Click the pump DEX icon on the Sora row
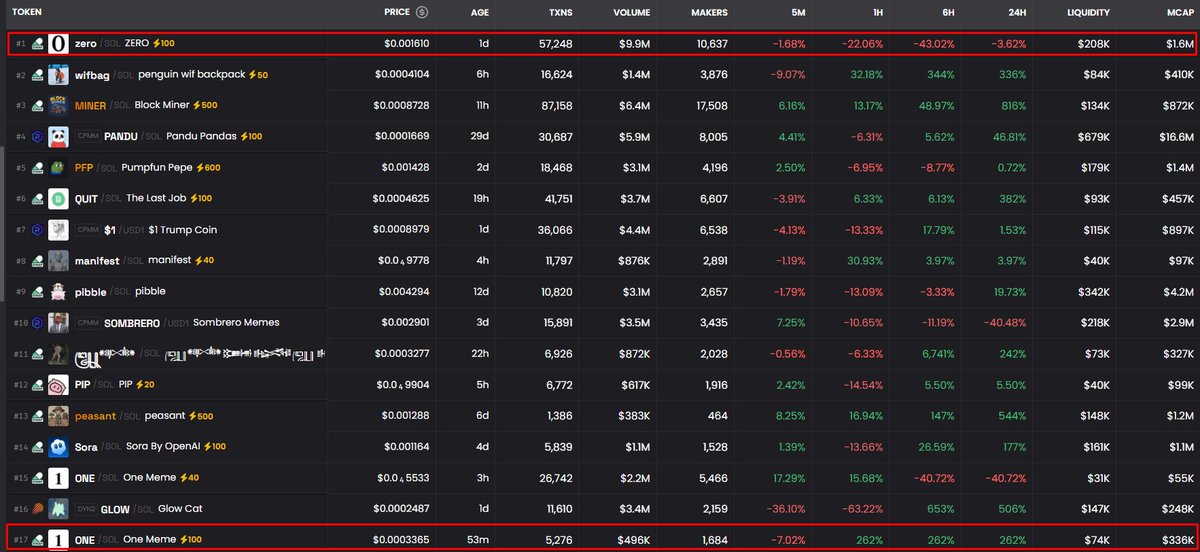 coord(37,447)
